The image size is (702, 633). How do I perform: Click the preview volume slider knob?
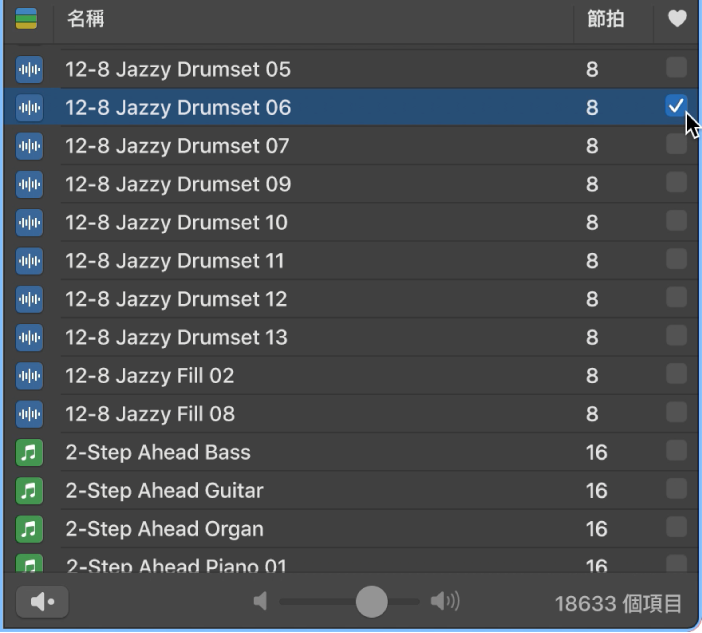pos(372,602)
